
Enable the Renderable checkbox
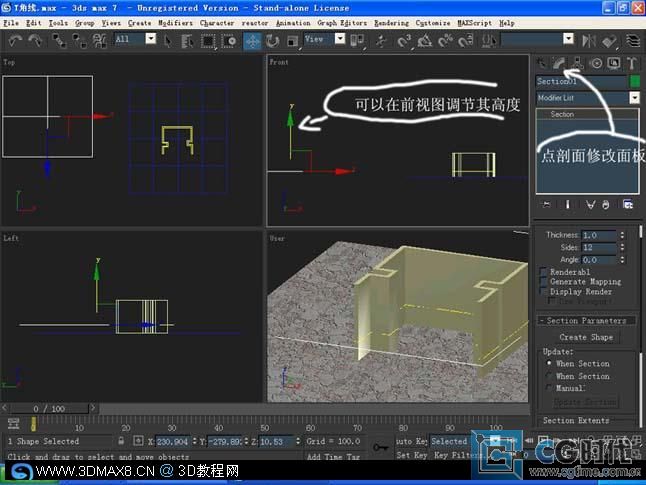[x=543, y=272]
